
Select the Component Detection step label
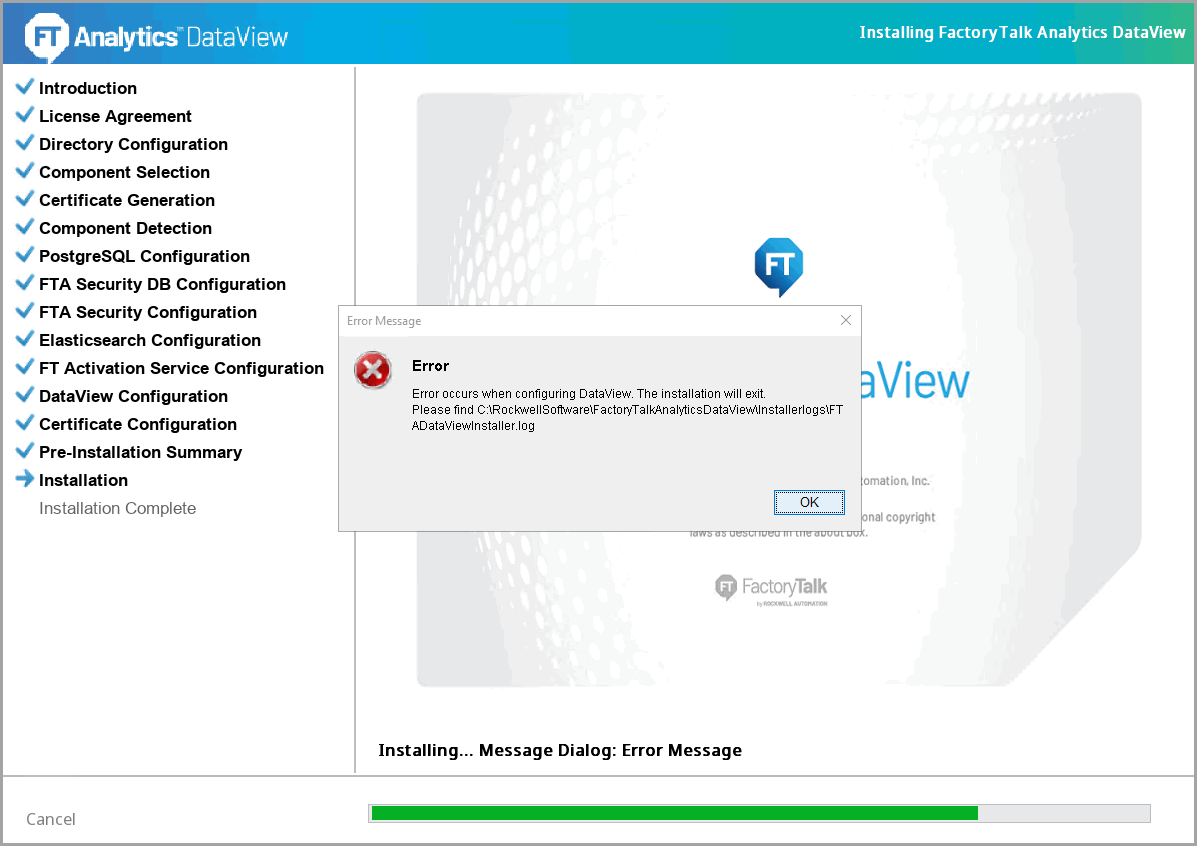(x=125, y=228)
